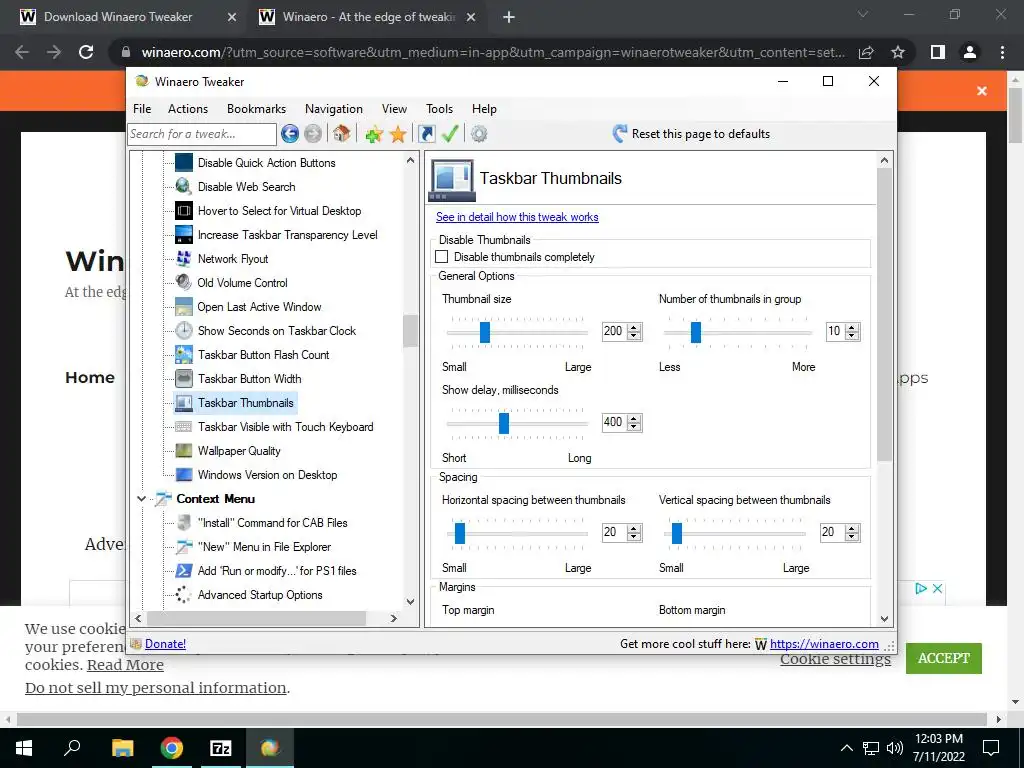This screenshot has height=768, width=1024.
Task: Click the Wallpaper Quality icon in tree
Action: pos(184,451)
